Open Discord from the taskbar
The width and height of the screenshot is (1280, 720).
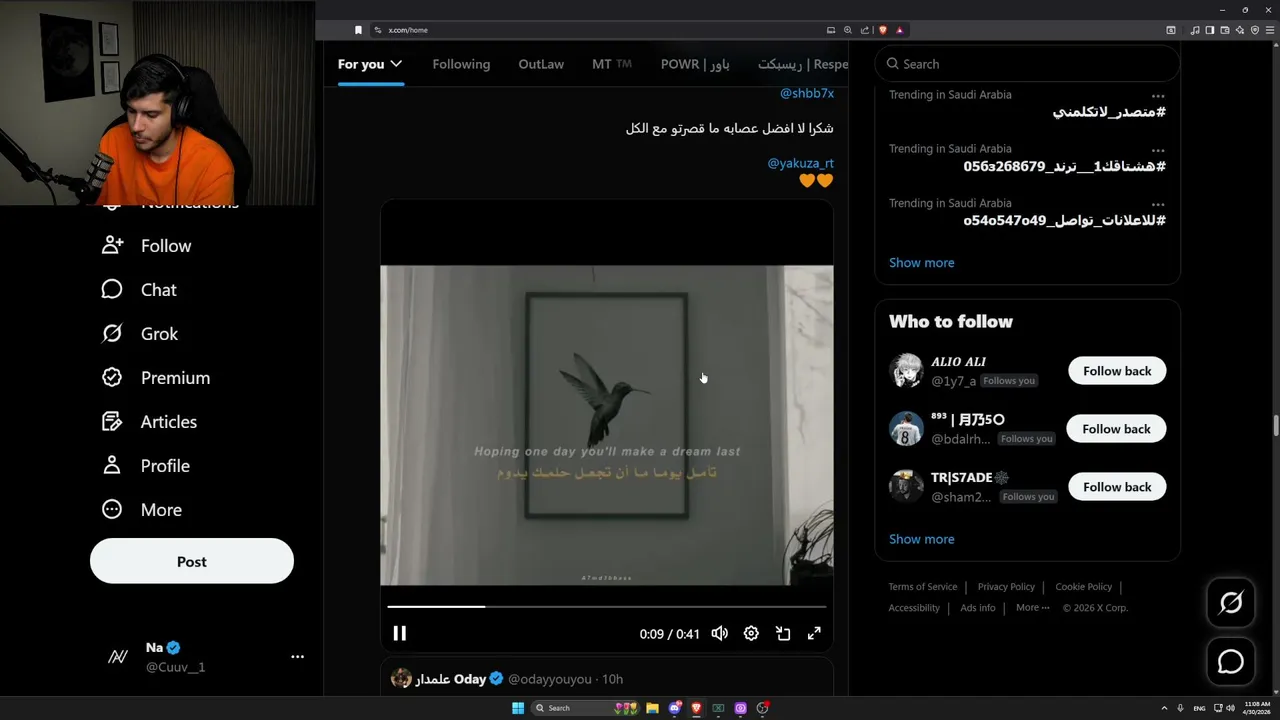[675, 708]
